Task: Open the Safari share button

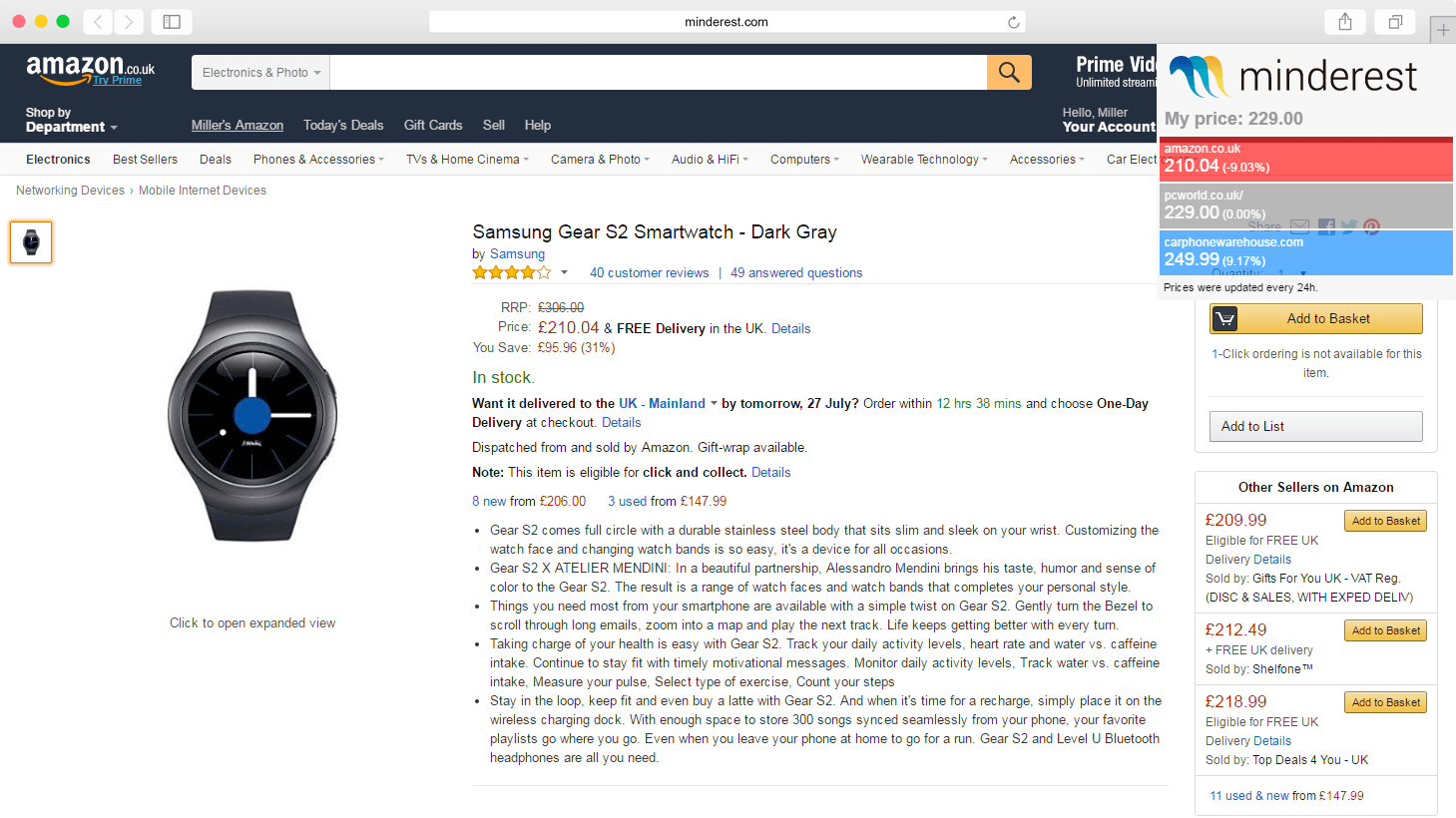Action: 1344,22
